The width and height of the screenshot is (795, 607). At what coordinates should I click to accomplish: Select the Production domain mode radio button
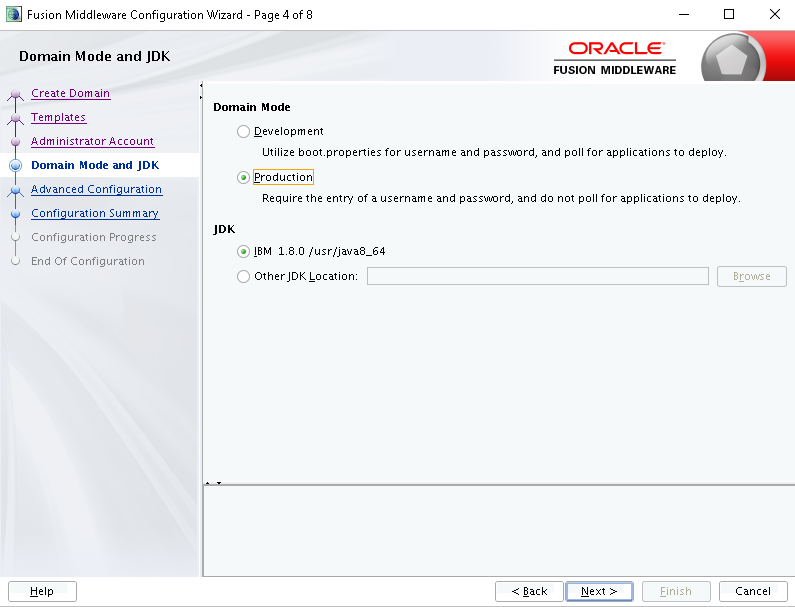coord(243,177)
